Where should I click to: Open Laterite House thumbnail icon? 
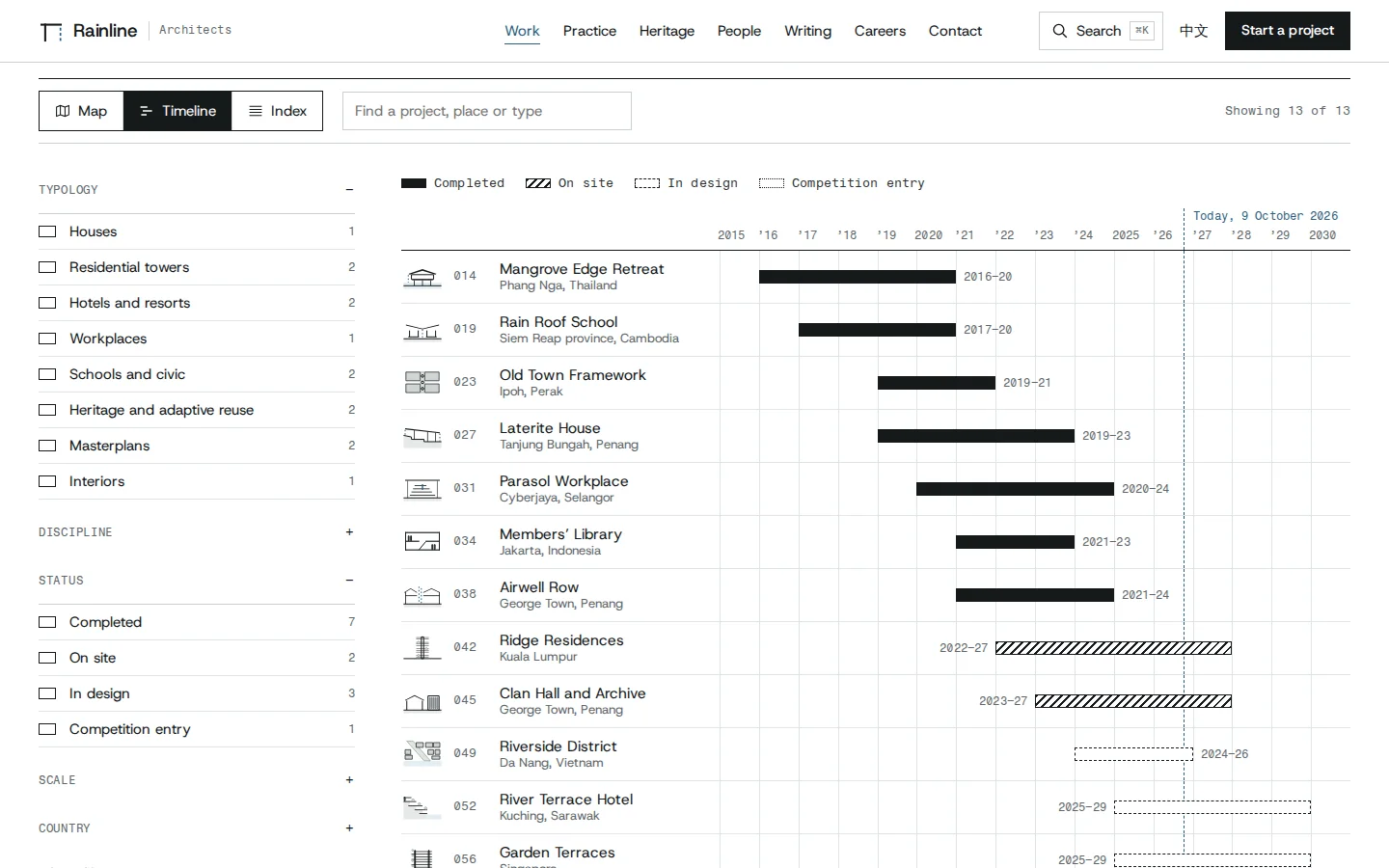pos(422,436)
